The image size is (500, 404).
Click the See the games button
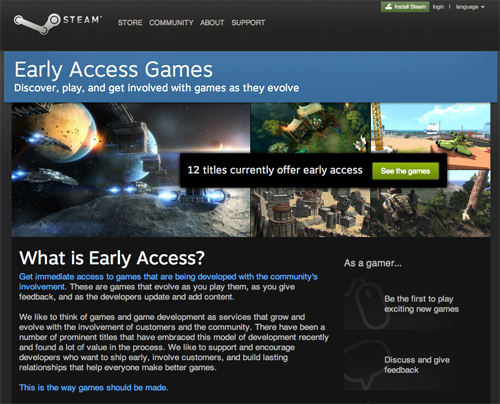tap(405, 171)
